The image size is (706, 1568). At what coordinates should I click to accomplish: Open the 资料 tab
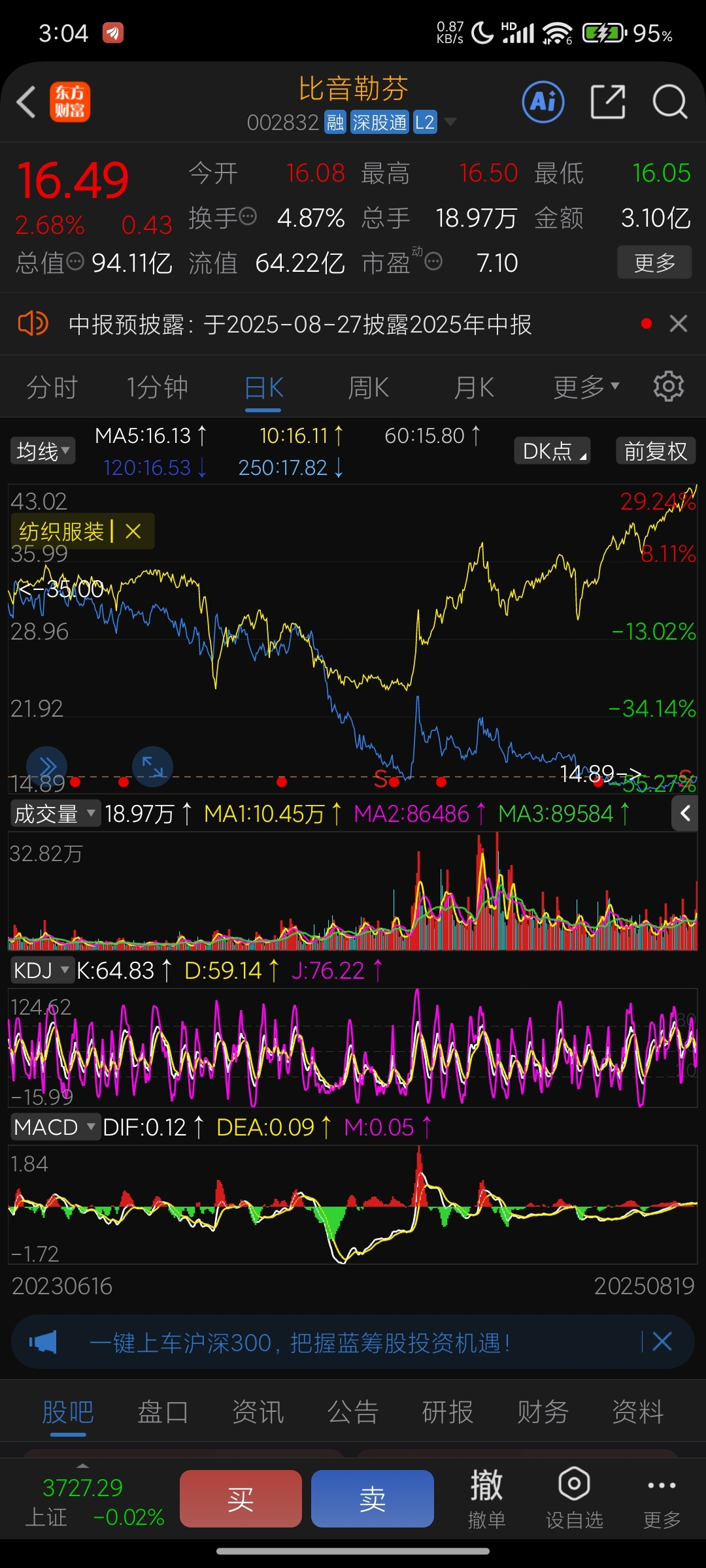tap(638, 1412)
